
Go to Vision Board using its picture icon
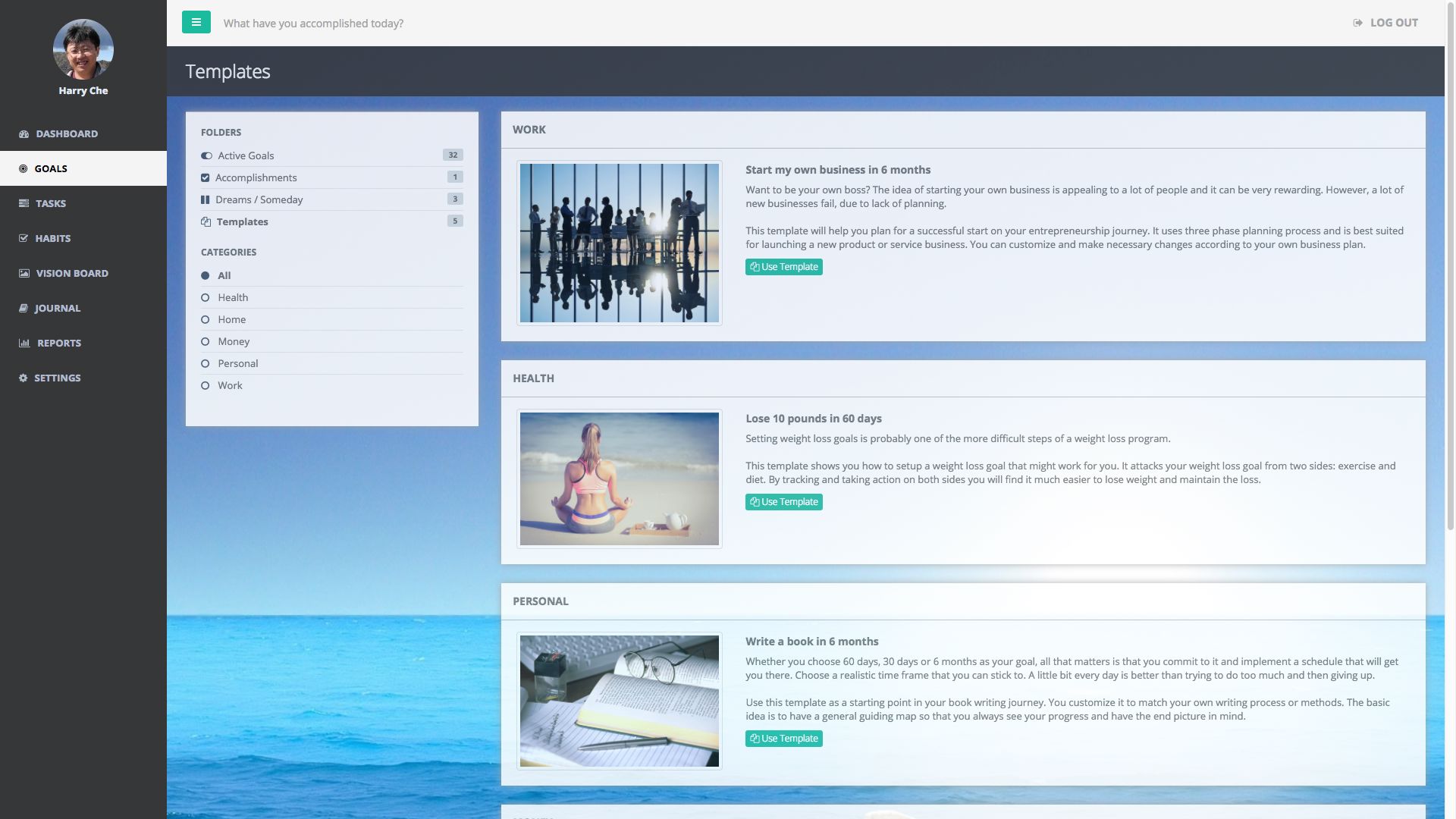[24, 273]
